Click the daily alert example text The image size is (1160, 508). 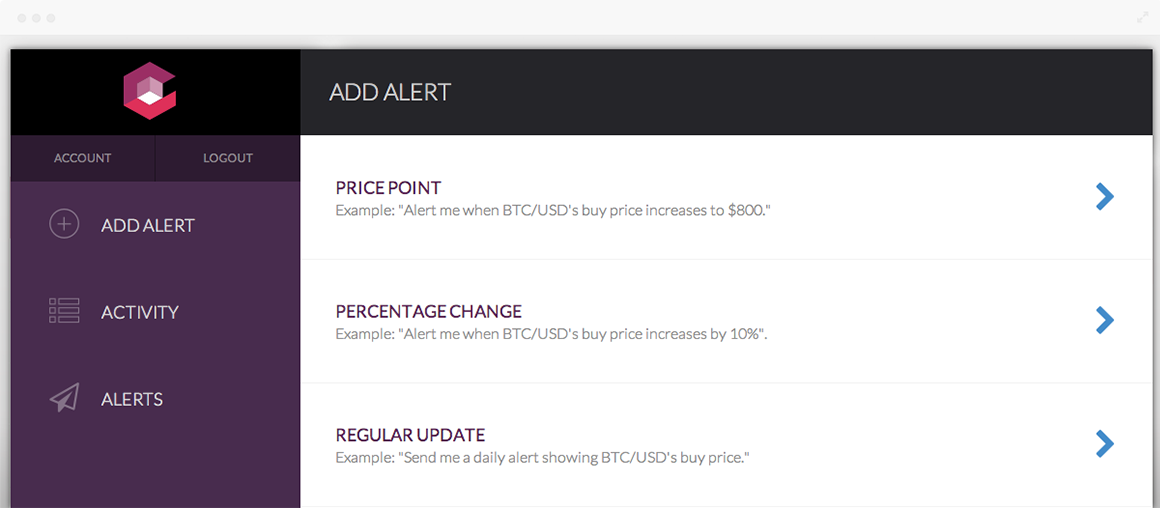543,457
